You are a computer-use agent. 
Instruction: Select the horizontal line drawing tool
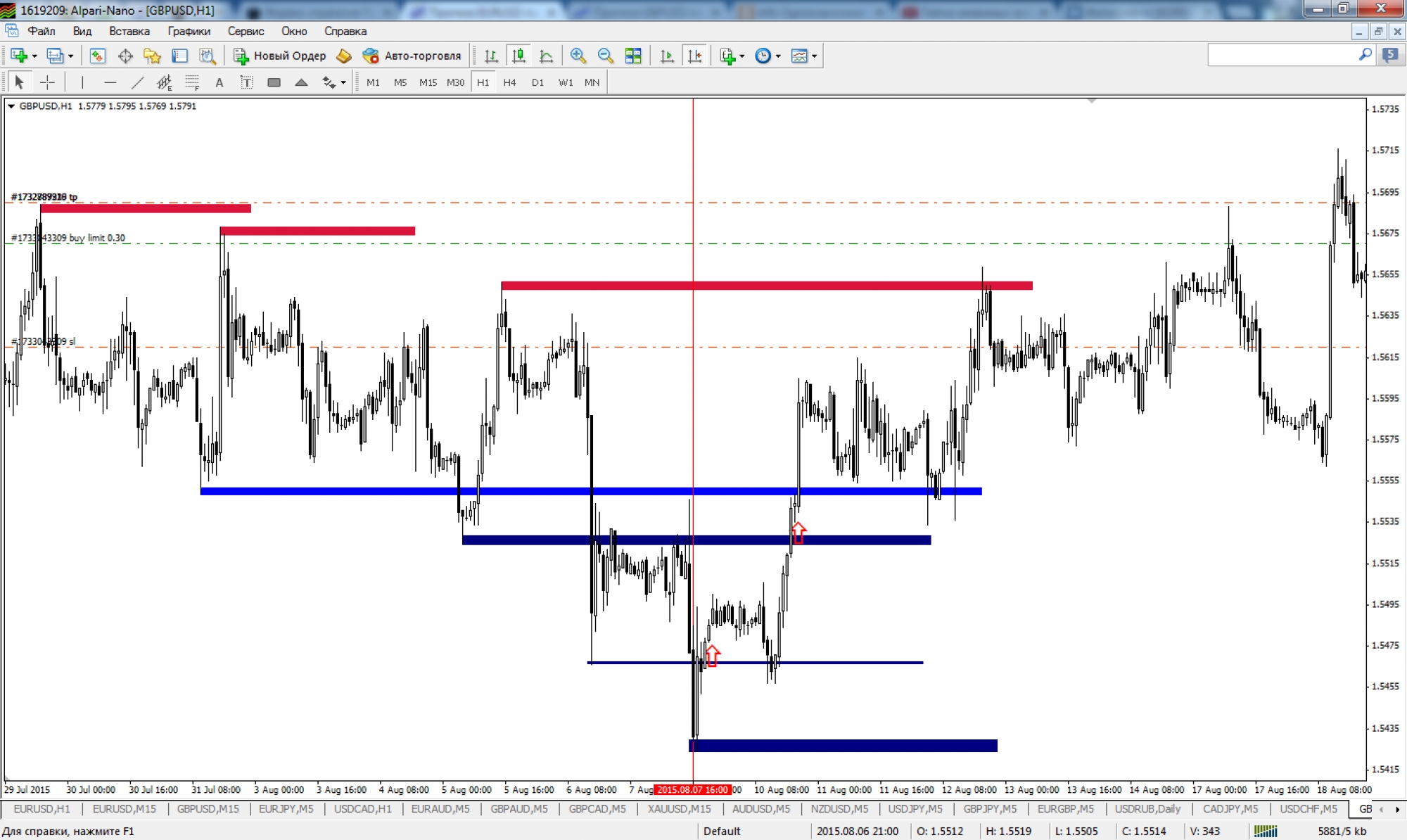(x=110, y=82)
